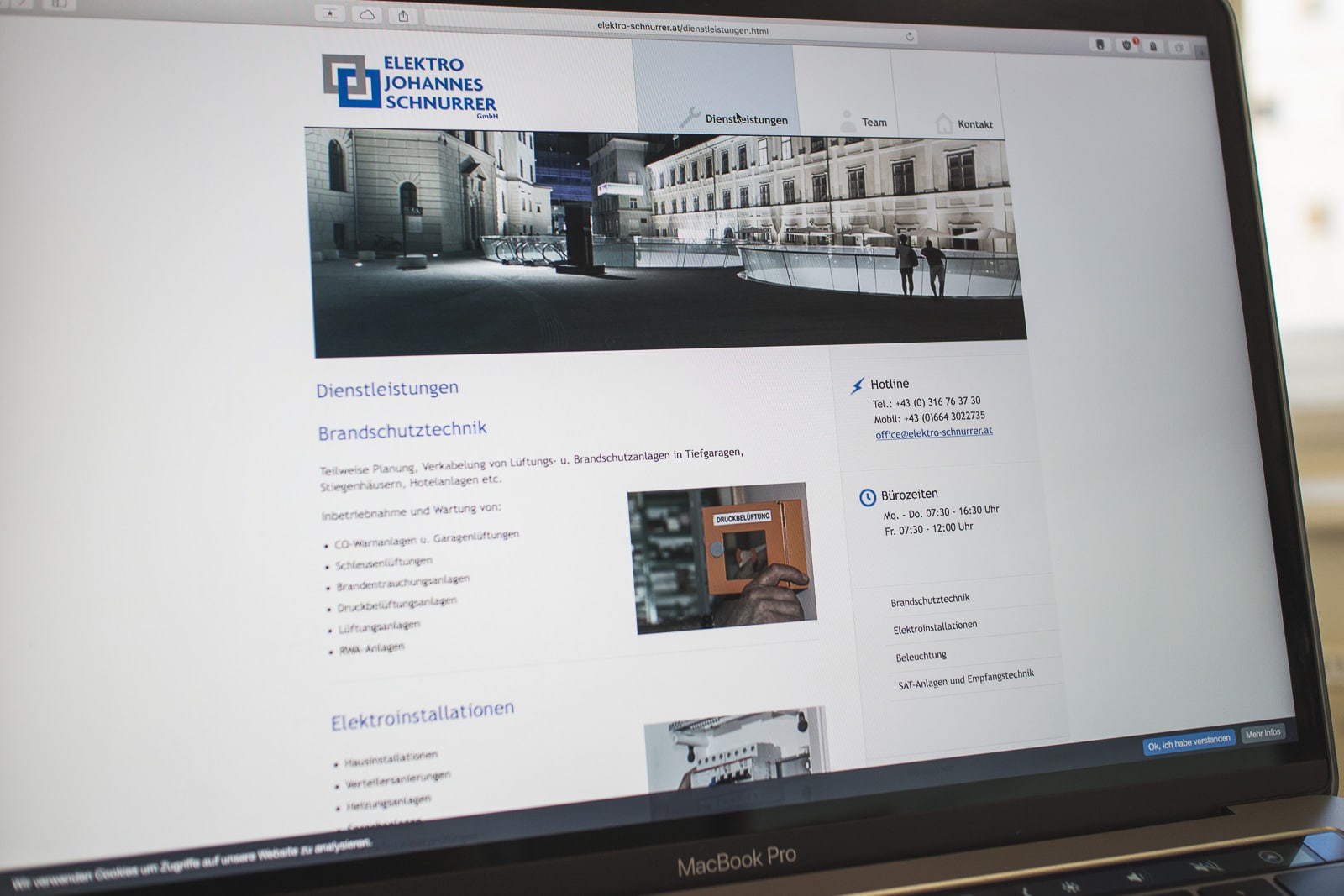The height and width of the screenshot is (896, 1344).
Task: Click the Bürozeiten heading text
Action: [x=909, y=495]
